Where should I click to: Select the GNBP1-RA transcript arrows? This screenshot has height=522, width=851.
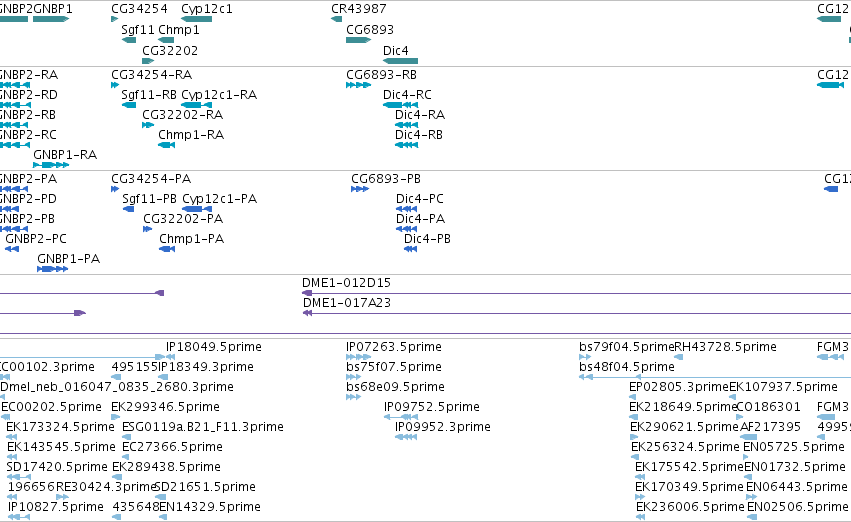(x=51, y=165)
